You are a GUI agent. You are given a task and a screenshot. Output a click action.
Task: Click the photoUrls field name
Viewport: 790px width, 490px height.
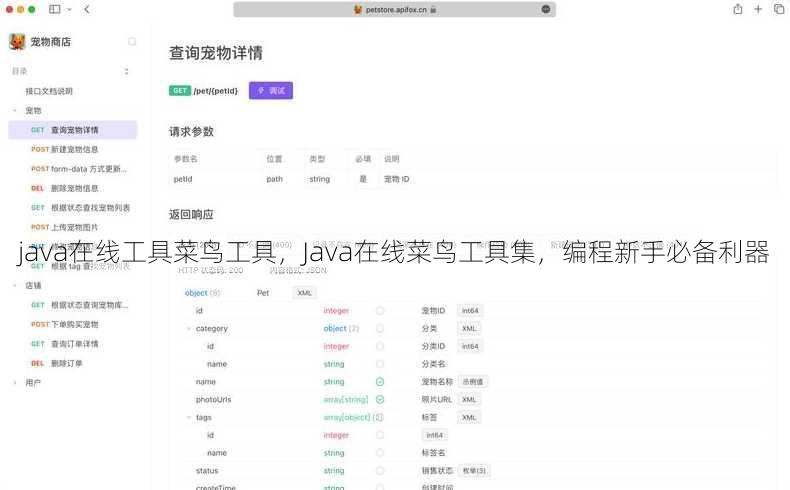214,399
